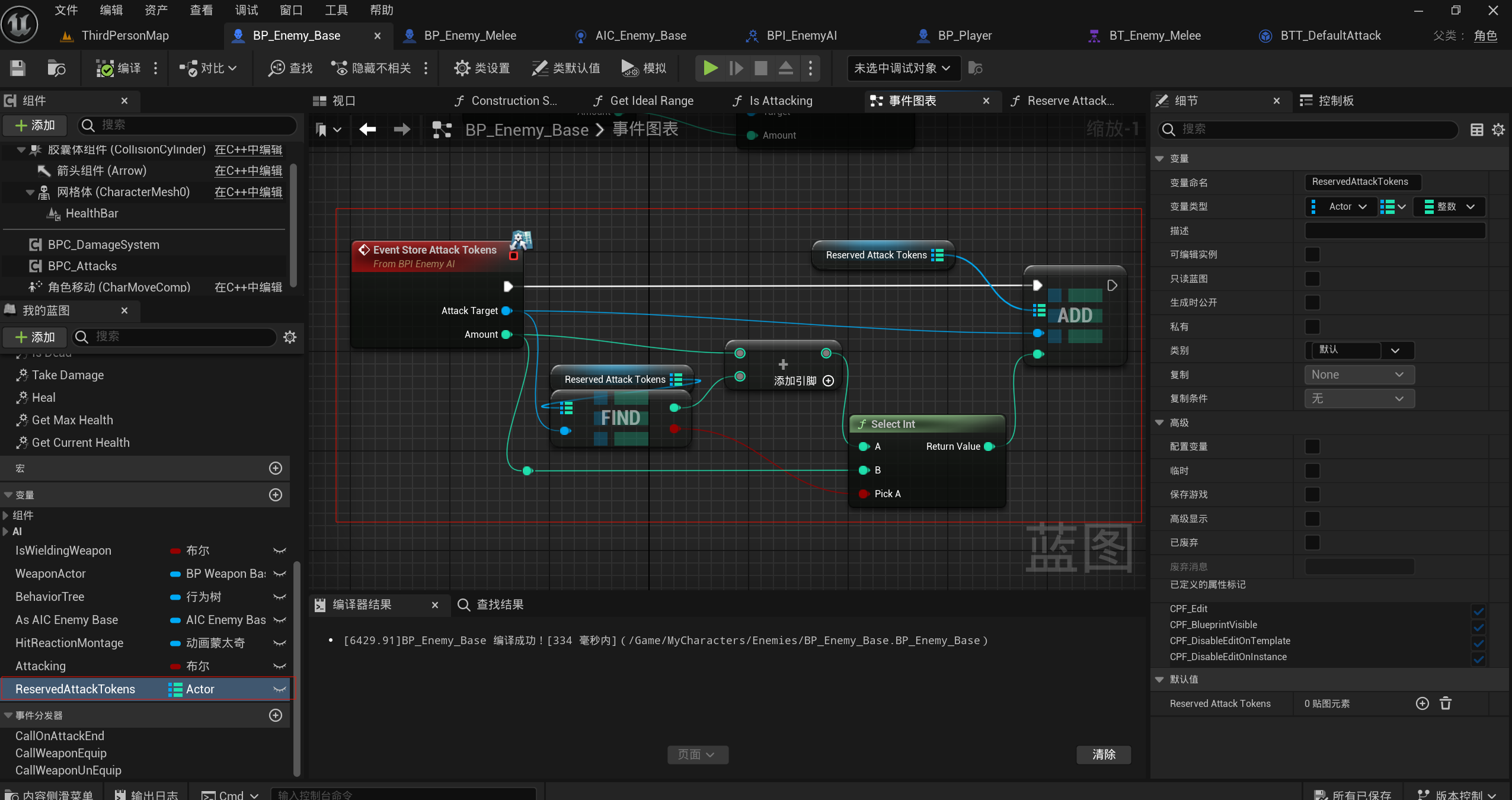Image resolution: width=1512 pixels, height=800 pixels.
Task: Click the Find (查找) toolbar icon
Action: [290, 68]
